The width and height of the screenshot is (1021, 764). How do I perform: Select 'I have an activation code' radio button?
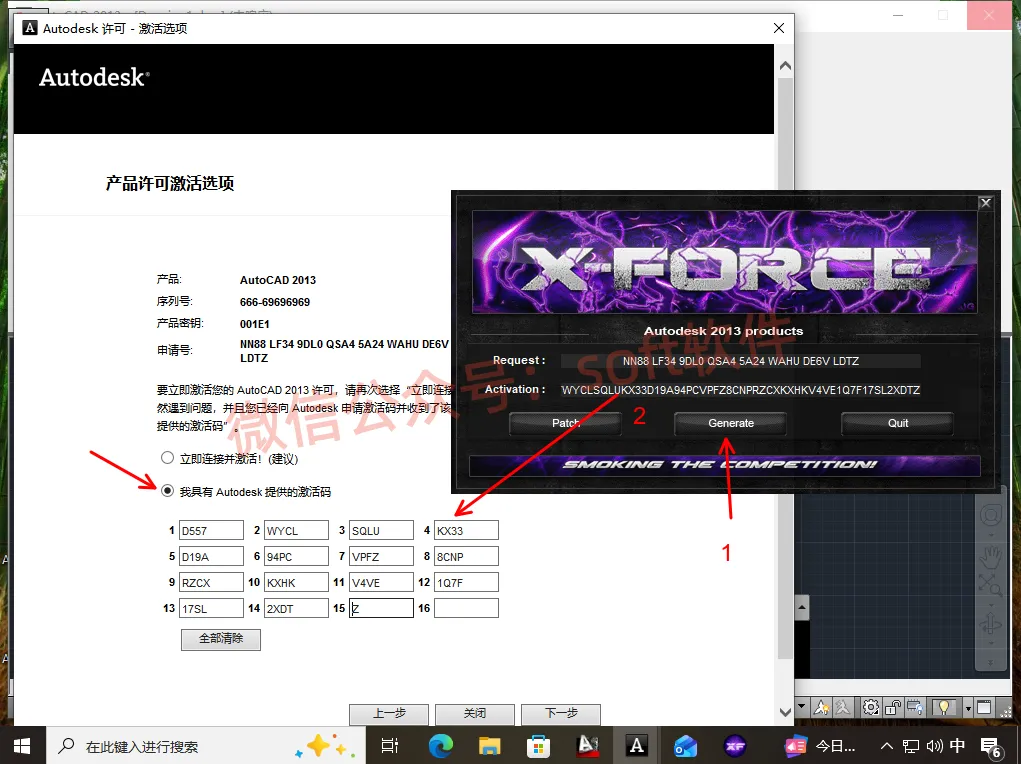tap(167, 490)
